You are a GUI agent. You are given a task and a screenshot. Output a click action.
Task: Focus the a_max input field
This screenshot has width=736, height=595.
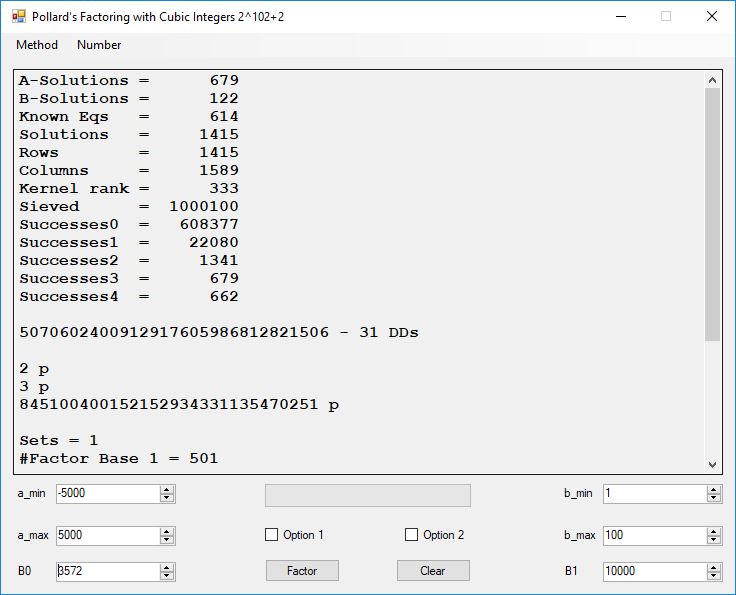106,535
